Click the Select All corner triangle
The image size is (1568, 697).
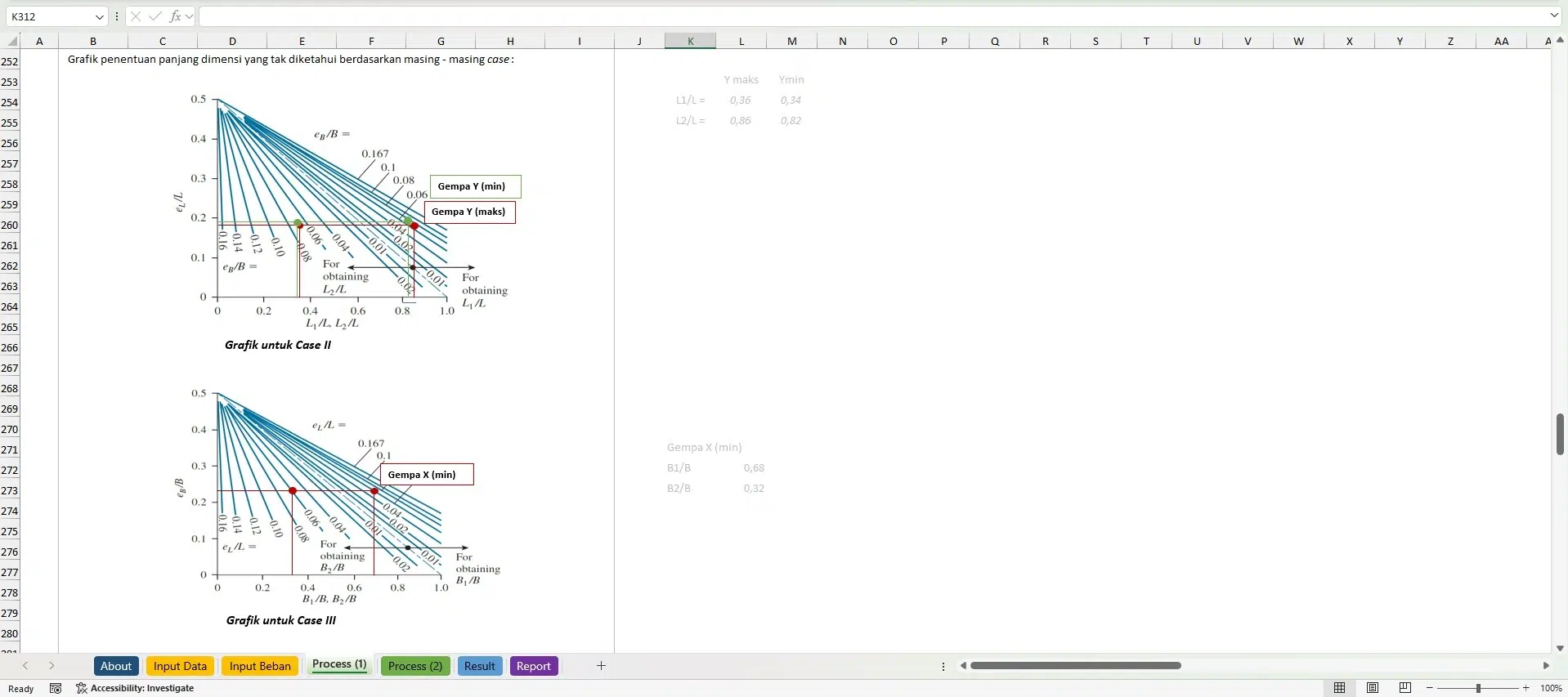click(12, 41)
